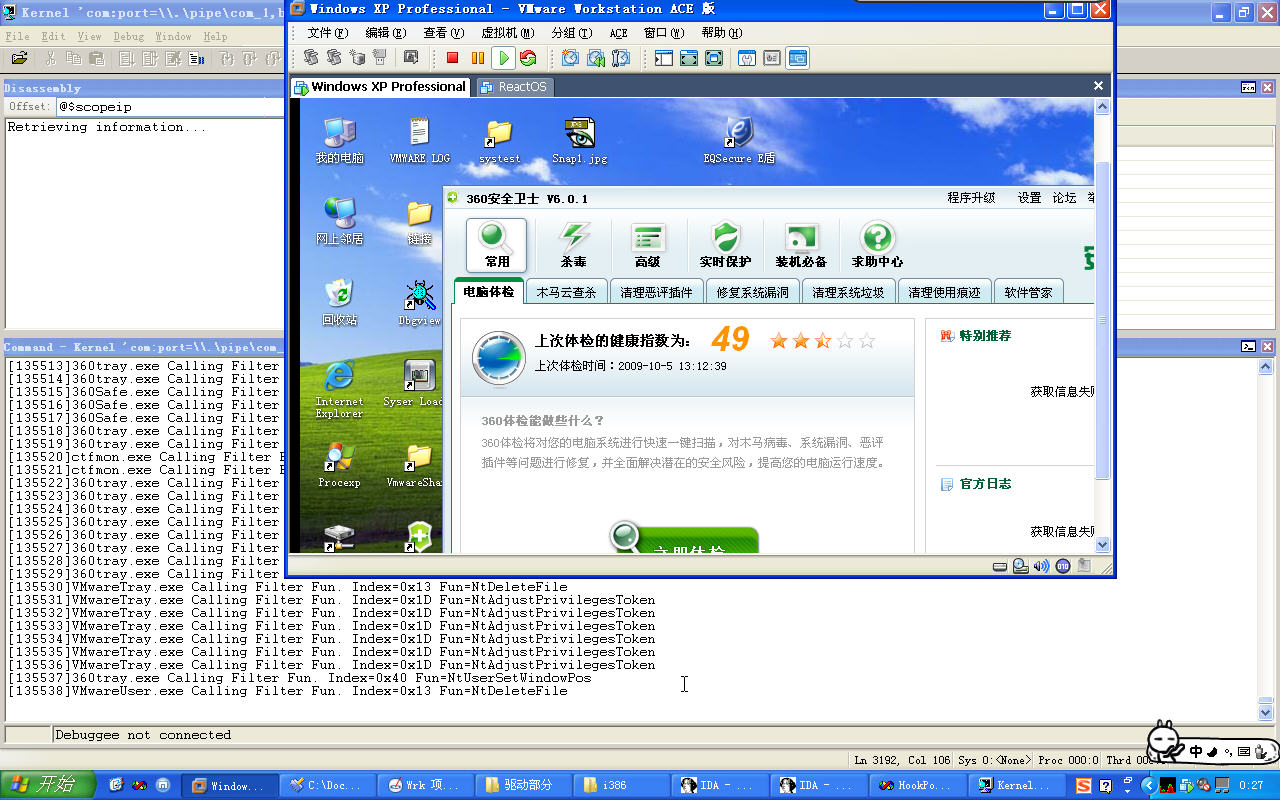Launch Internet Explorer on guest desktop
The image size is (1280, 800).
click(x=339, y=389)
